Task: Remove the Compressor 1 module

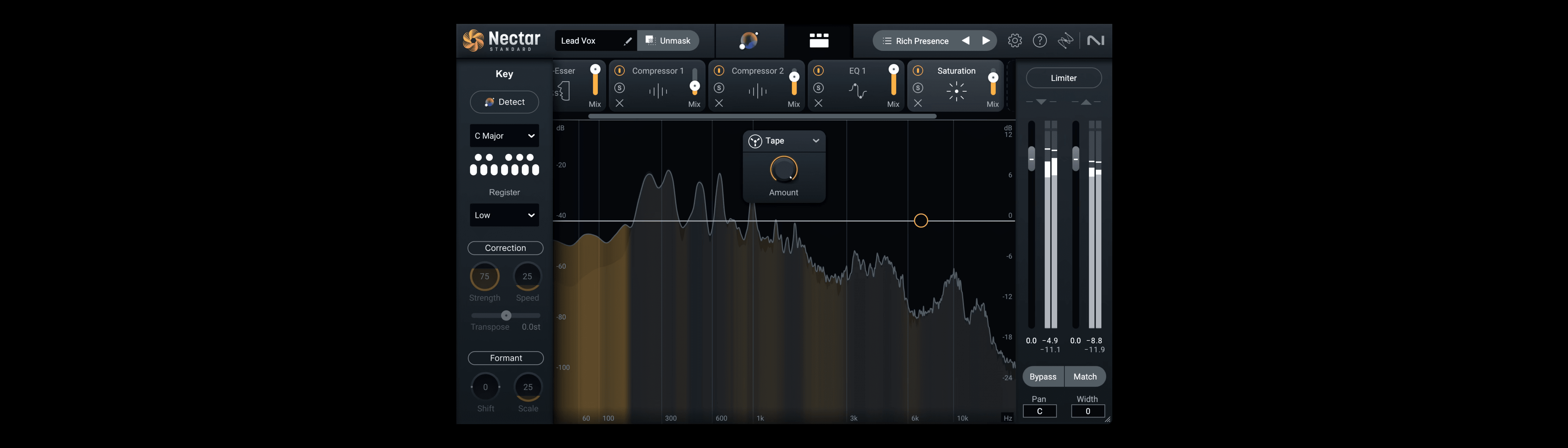Action: tap(620, 104)
